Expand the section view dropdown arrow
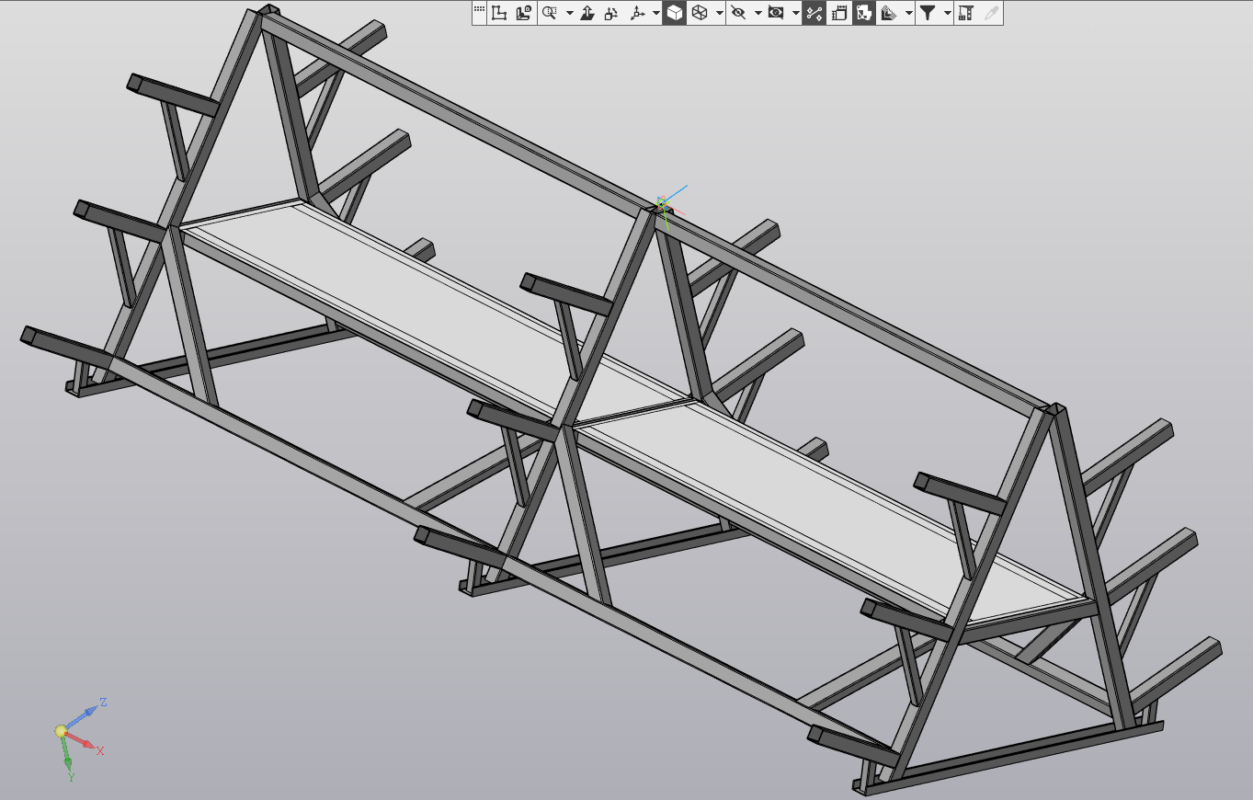Screen dimensions: 1253x800 pyautogui.click(x=908, y=13)
